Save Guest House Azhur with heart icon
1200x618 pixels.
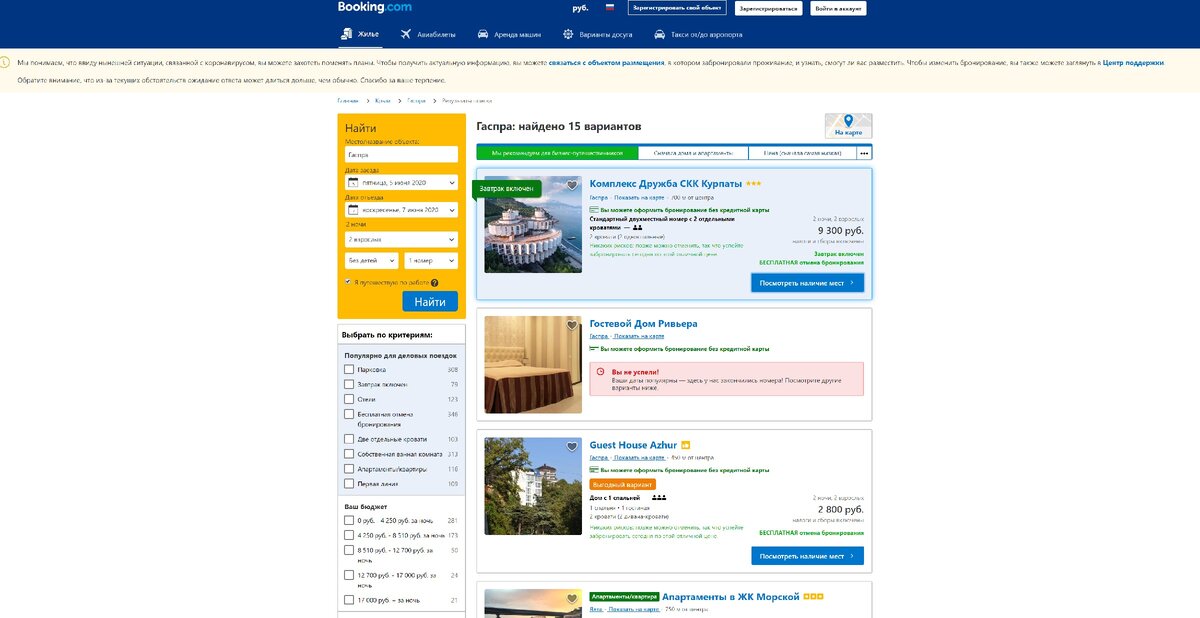pos(572,446)
